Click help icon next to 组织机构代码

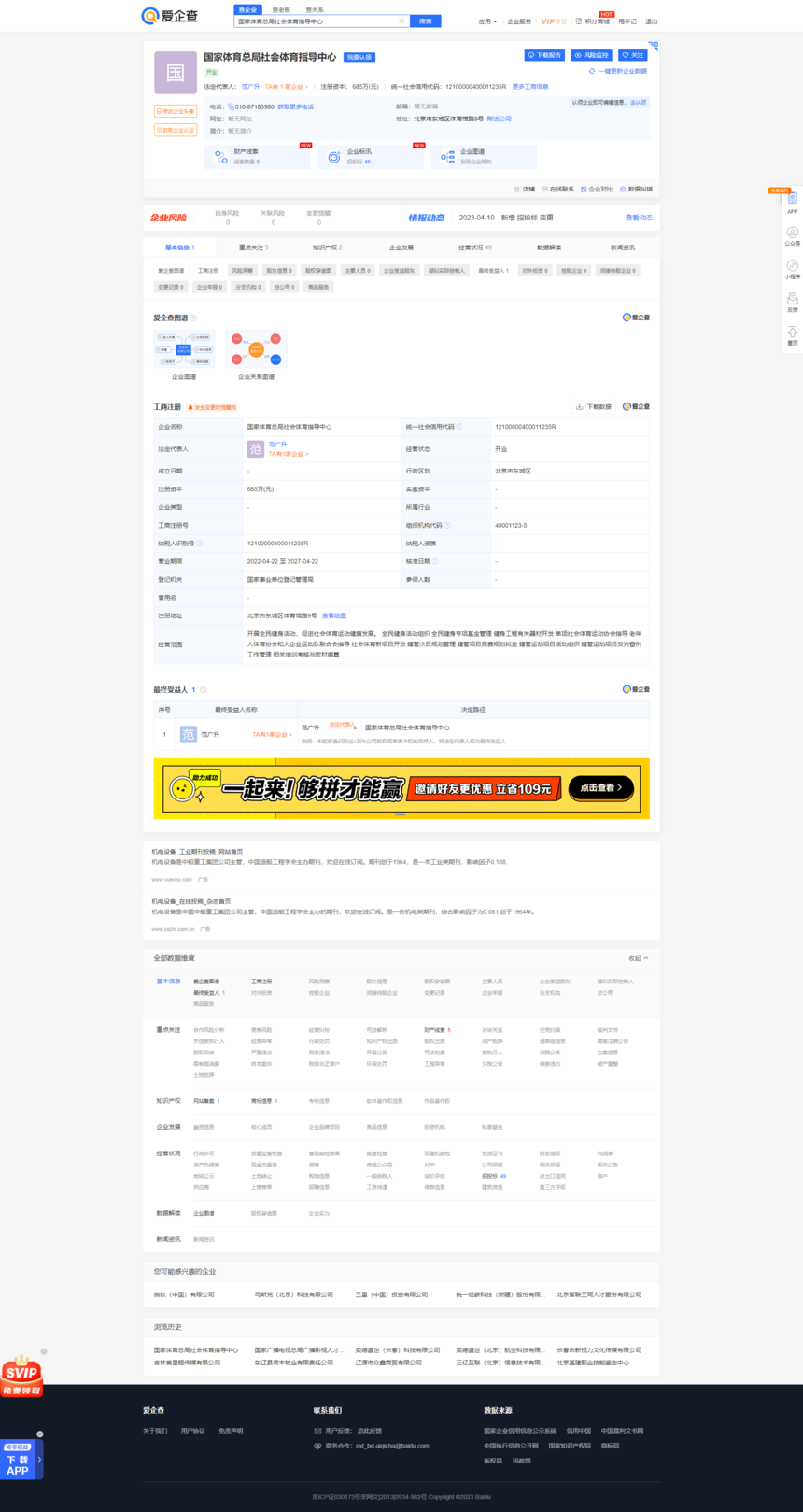click(447, 525)
